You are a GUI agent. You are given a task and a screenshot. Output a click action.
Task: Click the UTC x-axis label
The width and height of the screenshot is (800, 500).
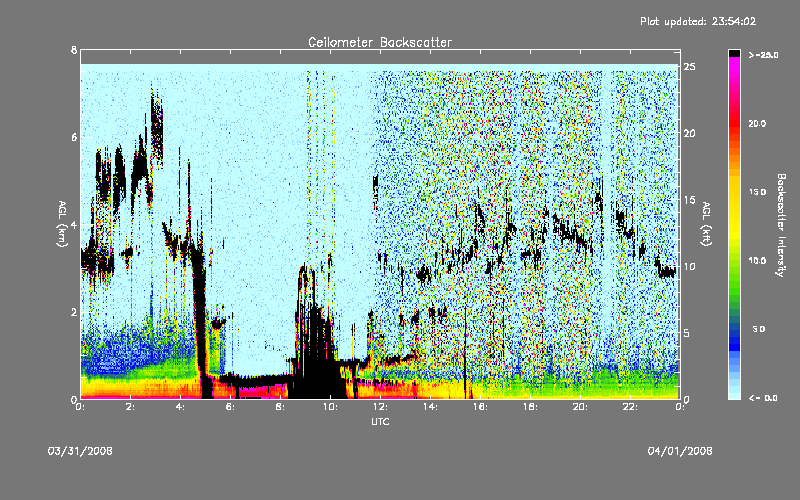click(380, 421)
